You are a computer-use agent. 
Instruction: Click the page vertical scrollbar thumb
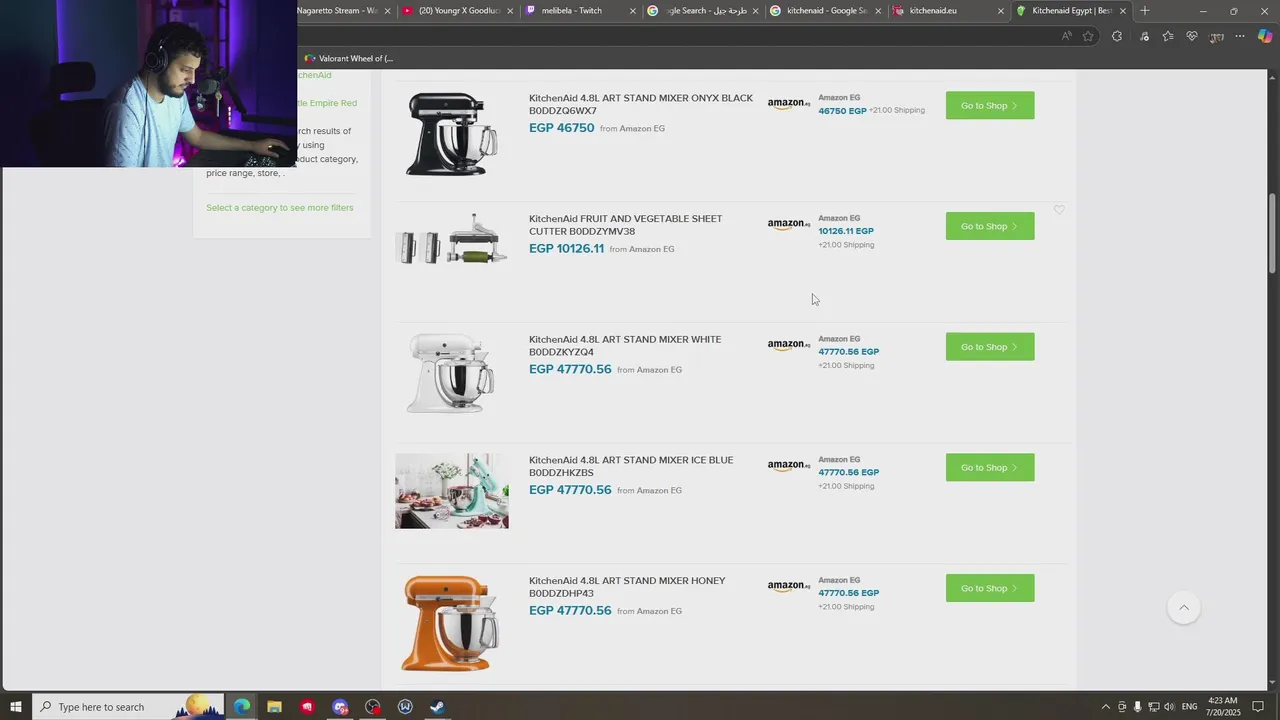pos(1273,232)
